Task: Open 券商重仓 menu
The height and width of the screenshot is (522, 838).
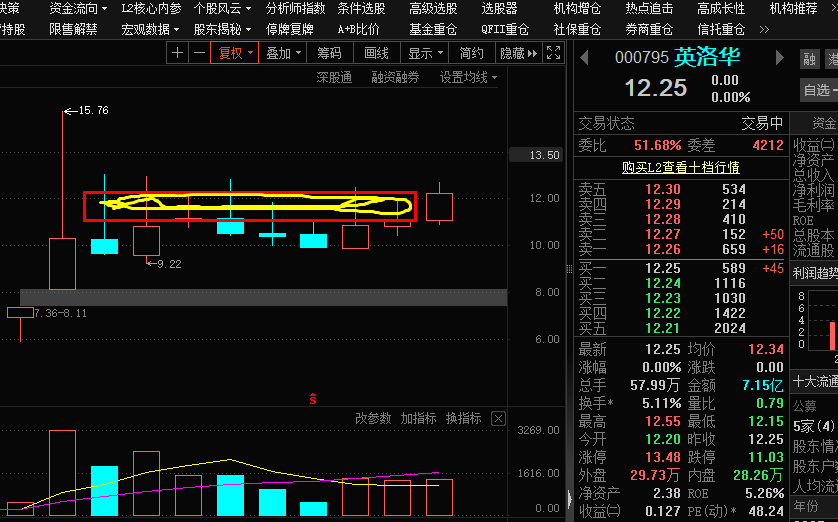Action: point(649,29)
